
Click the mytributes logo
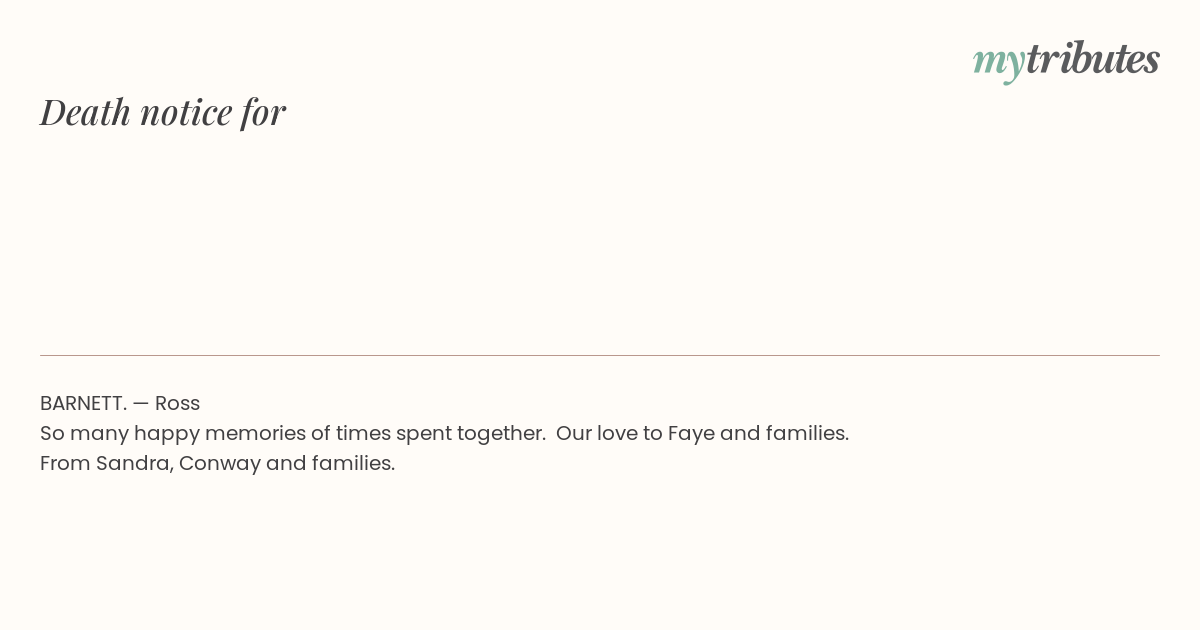(x=1066, y=60)
